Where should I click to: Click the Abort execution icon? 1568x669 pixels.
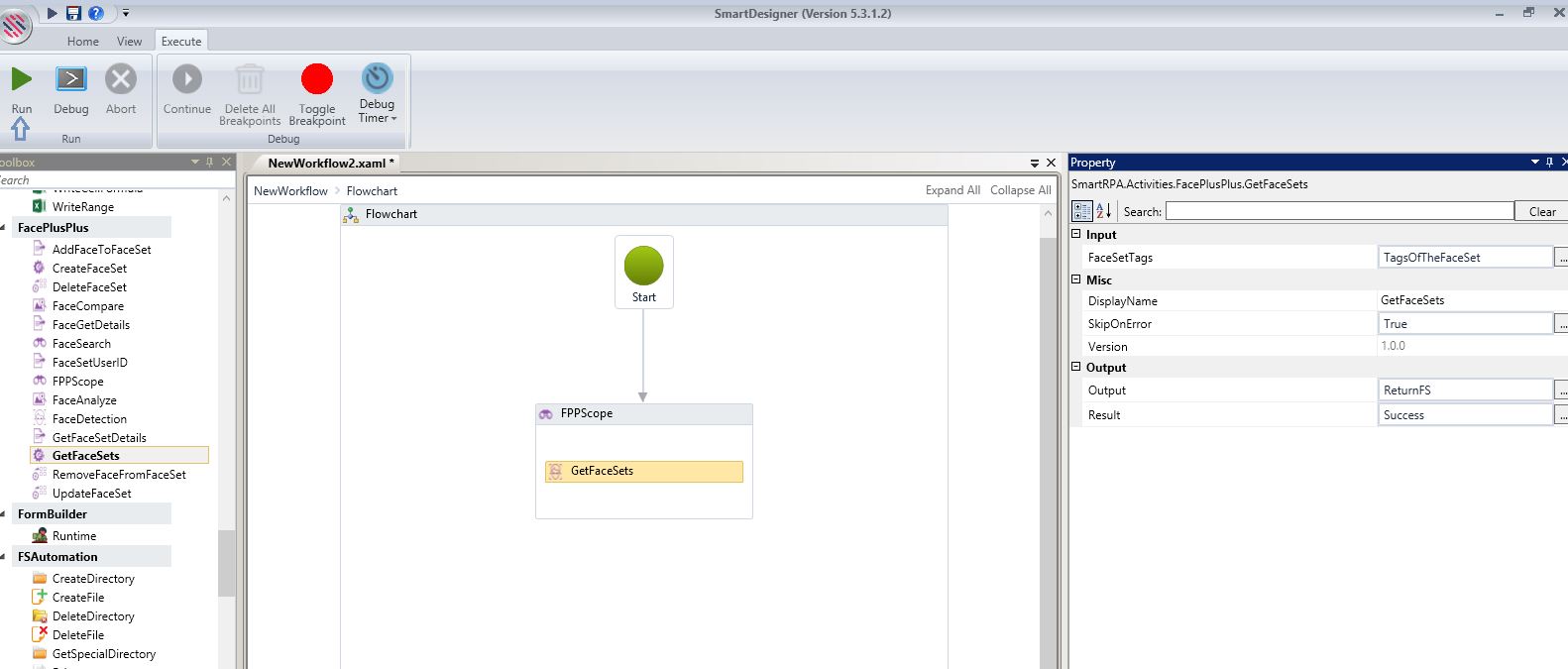pyautogui.click(x=121, y=79)
